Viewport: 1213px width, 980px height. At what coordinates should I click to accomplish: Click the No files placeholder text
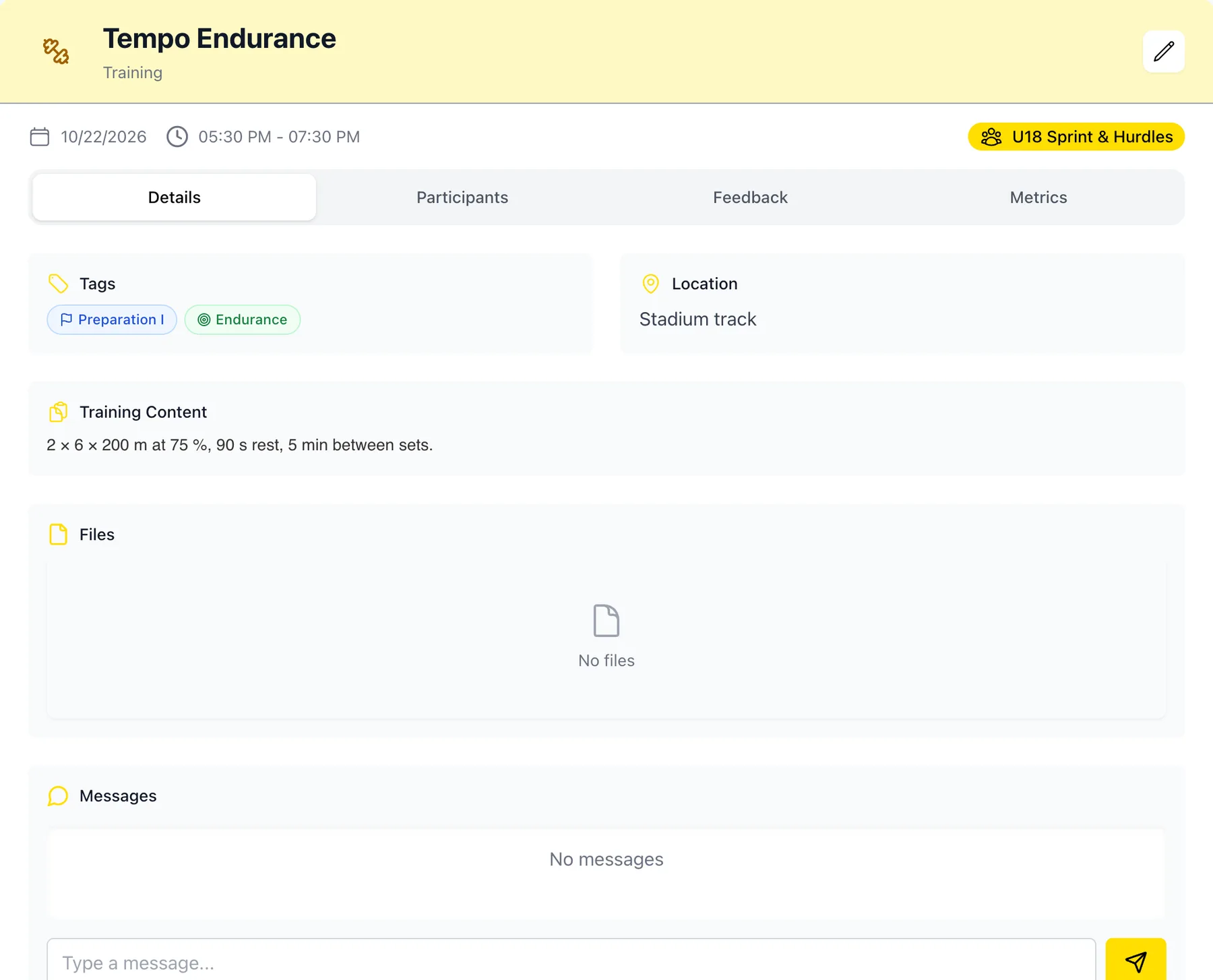pyautogui.click(x=606, y=661)
